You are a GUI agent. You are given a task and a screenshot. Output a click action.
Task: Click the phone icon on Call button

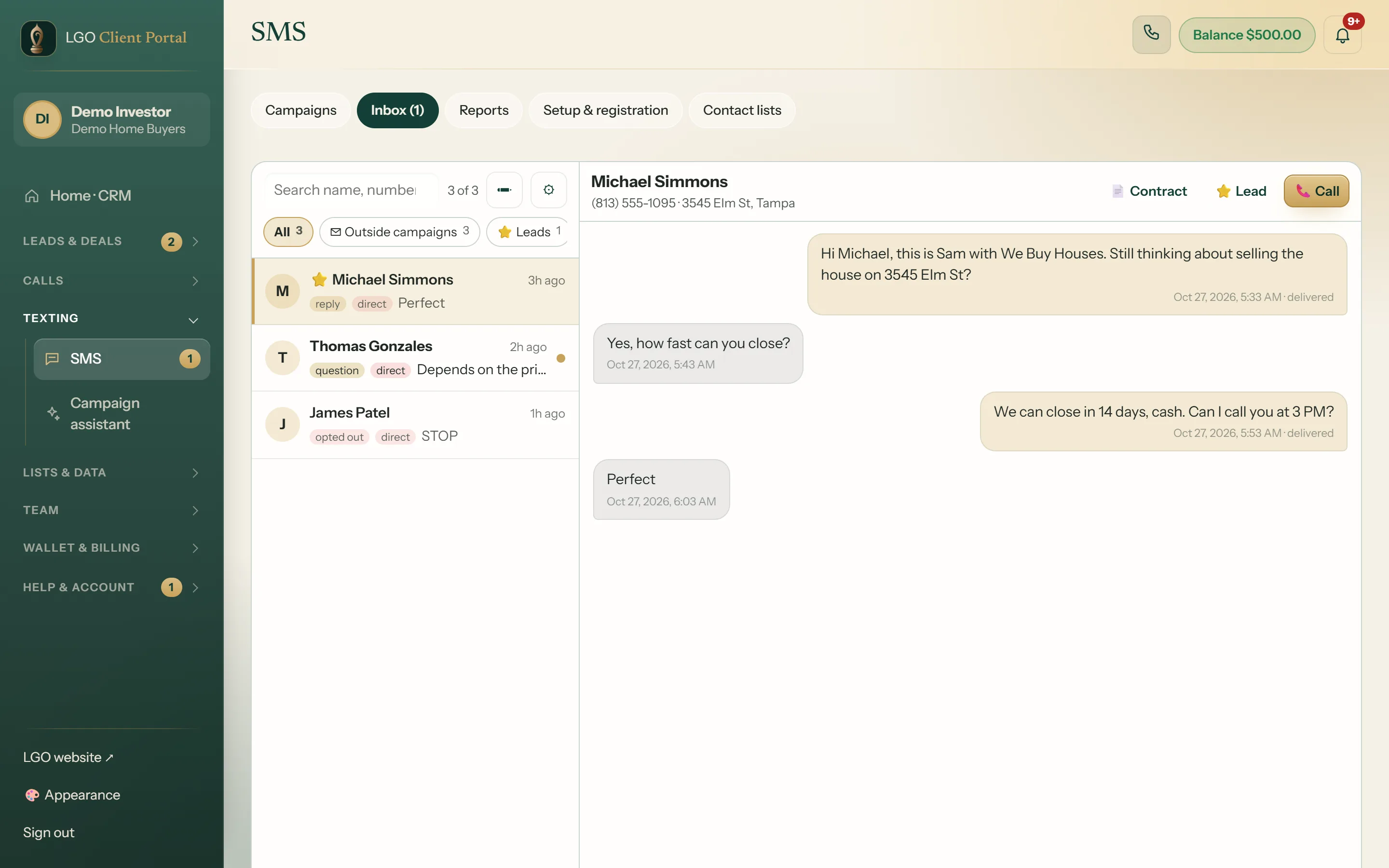coord(1302,191)
